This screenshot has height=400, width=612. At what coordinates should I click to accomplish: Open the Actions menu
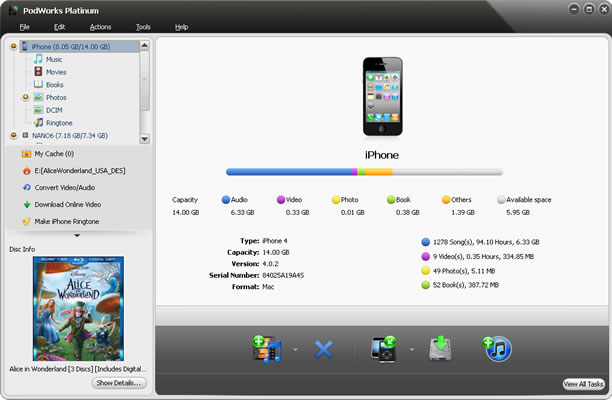coord(100,27)
